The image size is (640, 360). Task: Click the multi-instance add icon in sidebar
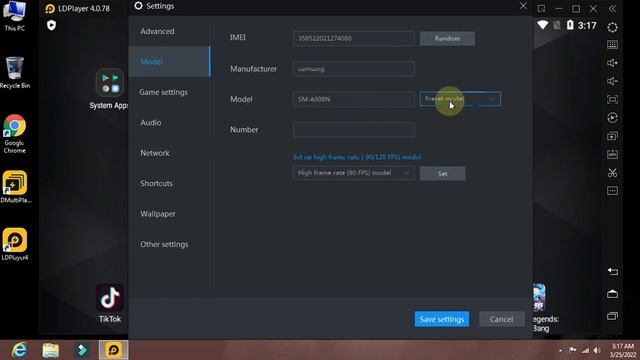[612, 136]
